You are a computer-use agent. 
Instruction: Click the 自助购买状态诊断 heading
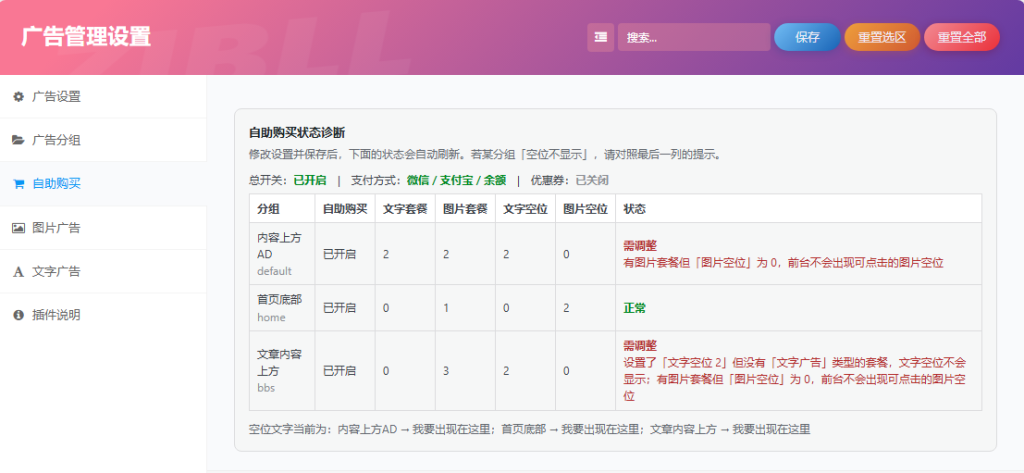click(297, 133)
